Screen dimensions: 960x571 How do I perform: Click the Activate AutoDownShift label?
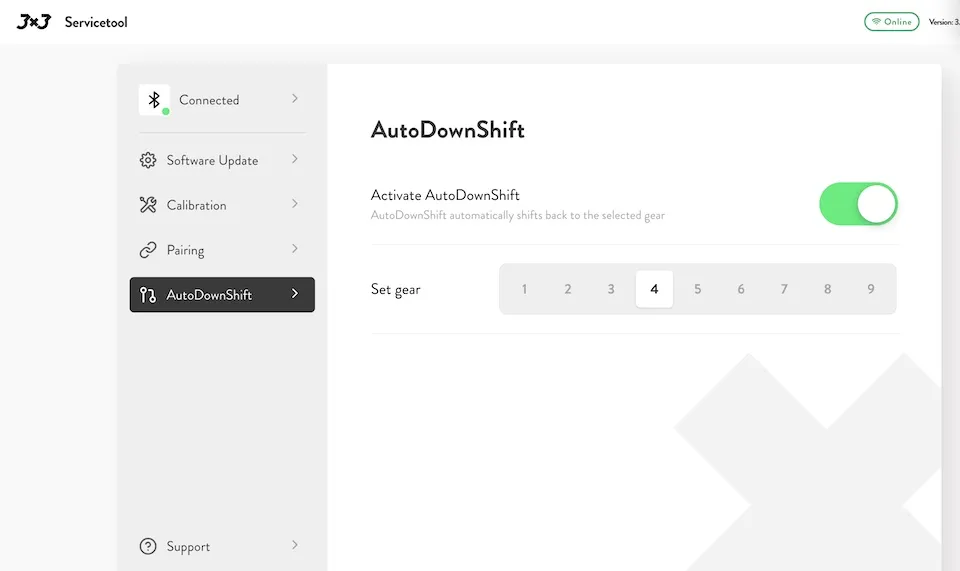445,195
